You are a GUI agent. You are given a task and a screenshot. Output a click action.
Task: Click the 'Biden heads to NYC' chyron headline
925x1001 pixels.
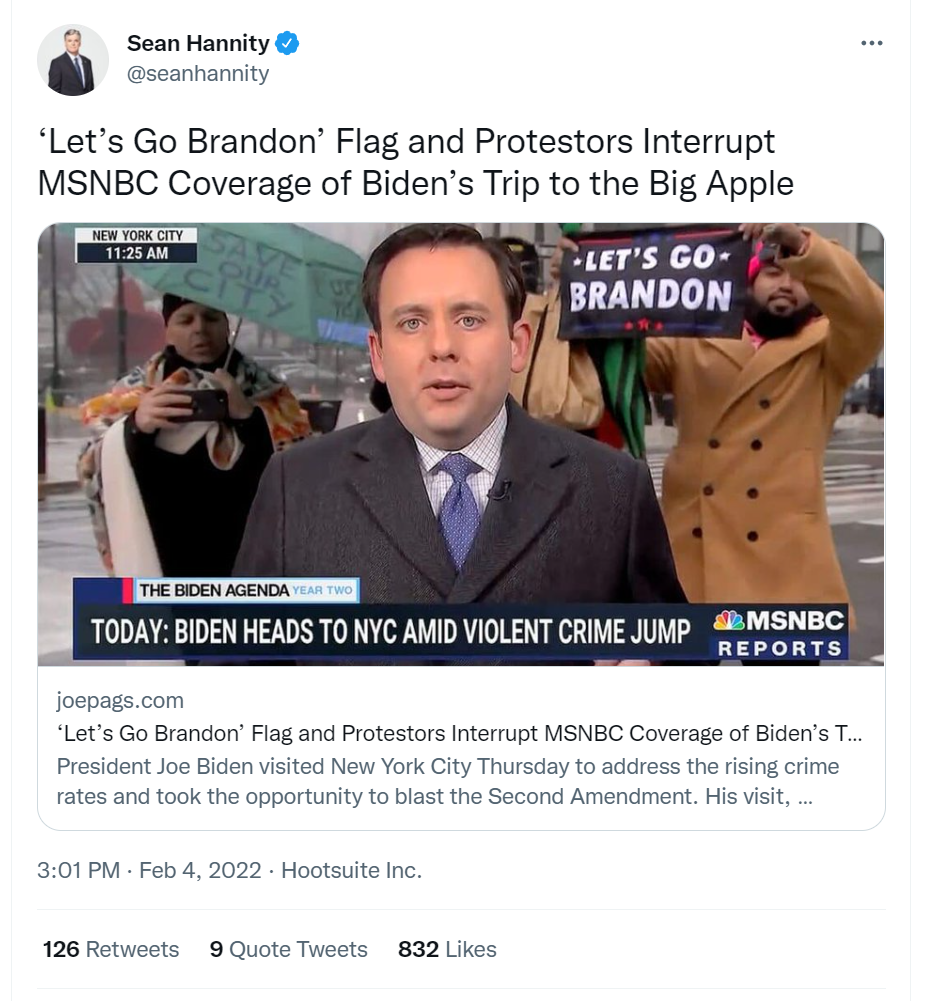tap(390, 632)
